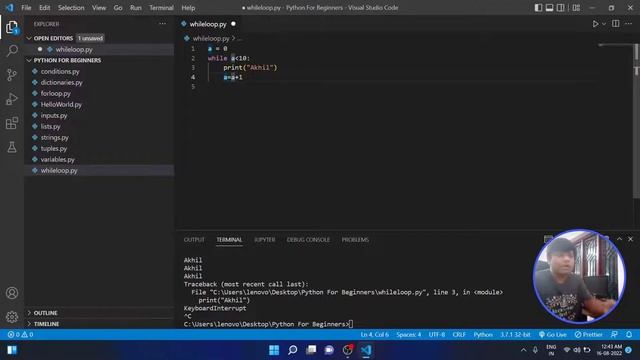Toggle the secondary side bar layout icon
The image size is (640, 360).
[560, 8]
